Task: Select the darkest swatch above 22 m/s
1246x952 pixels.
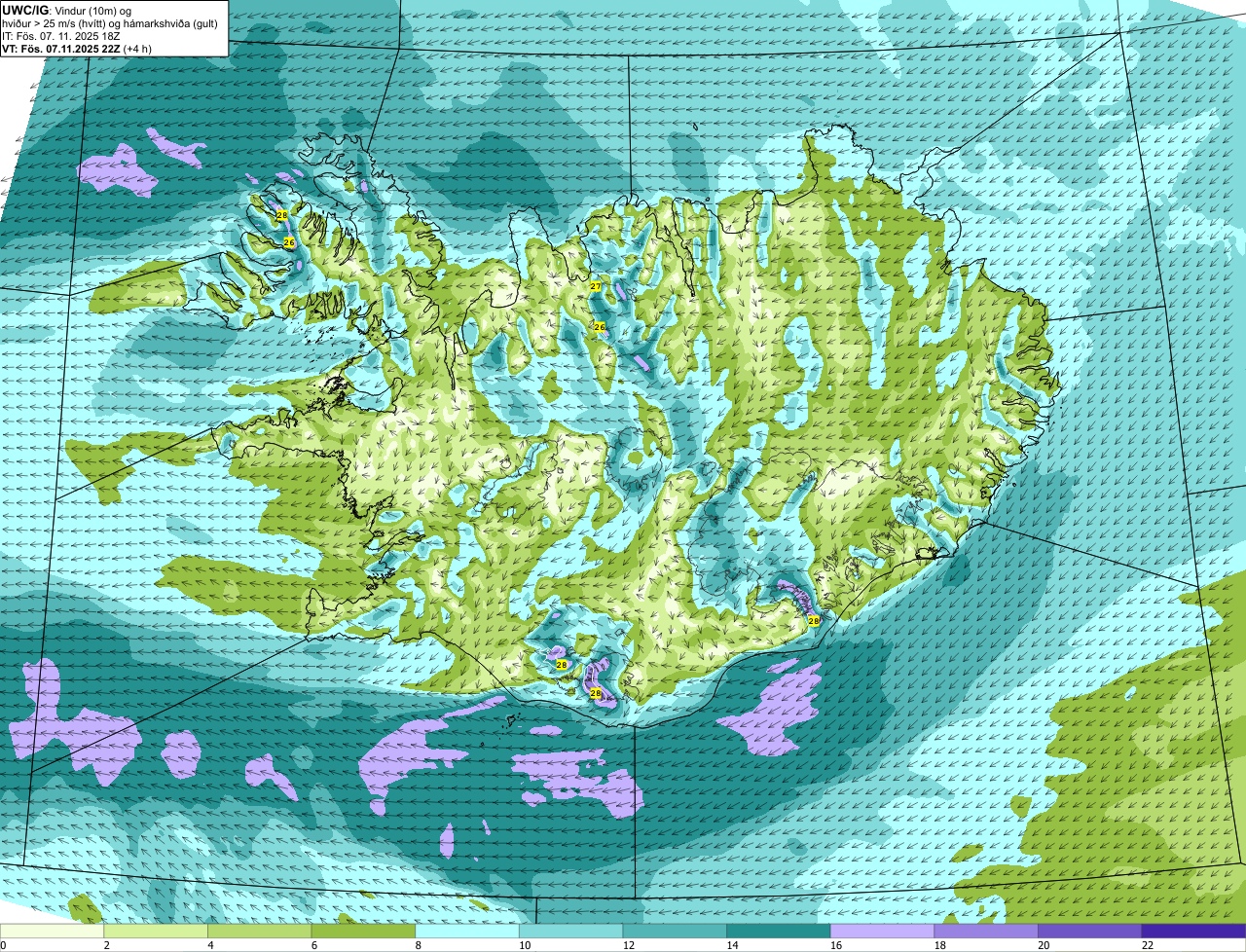Action: click(1193, 932)
